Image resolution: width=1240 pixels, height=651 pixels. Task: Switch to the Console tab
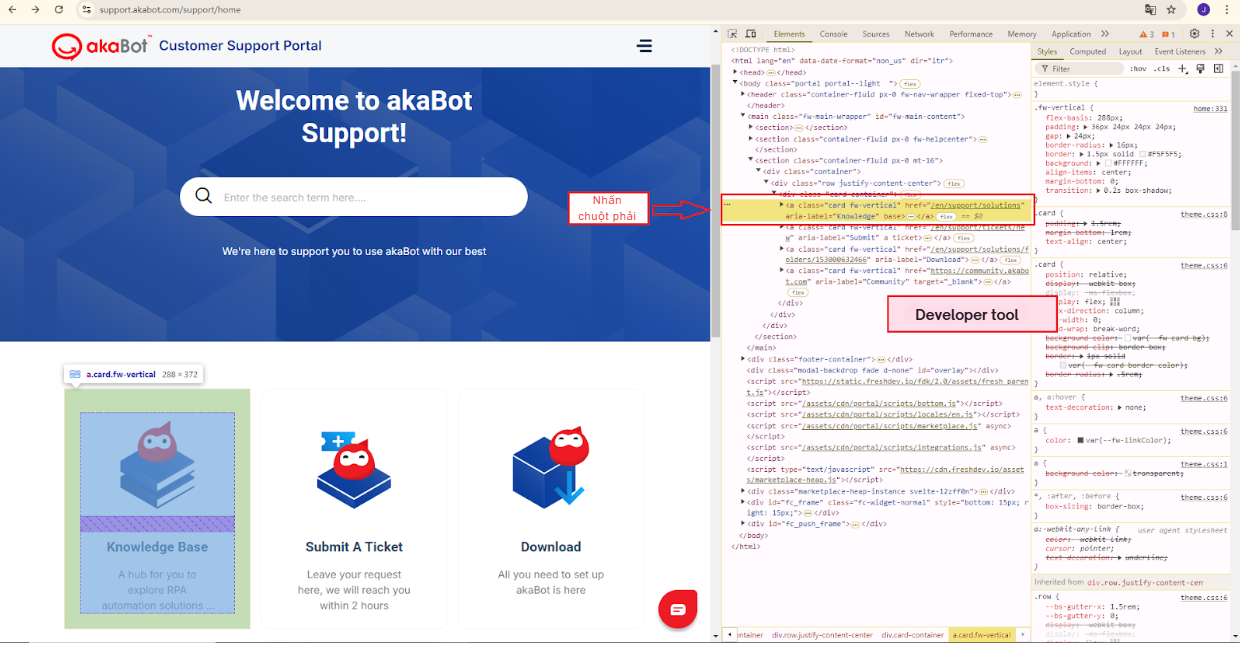(834, 34)
